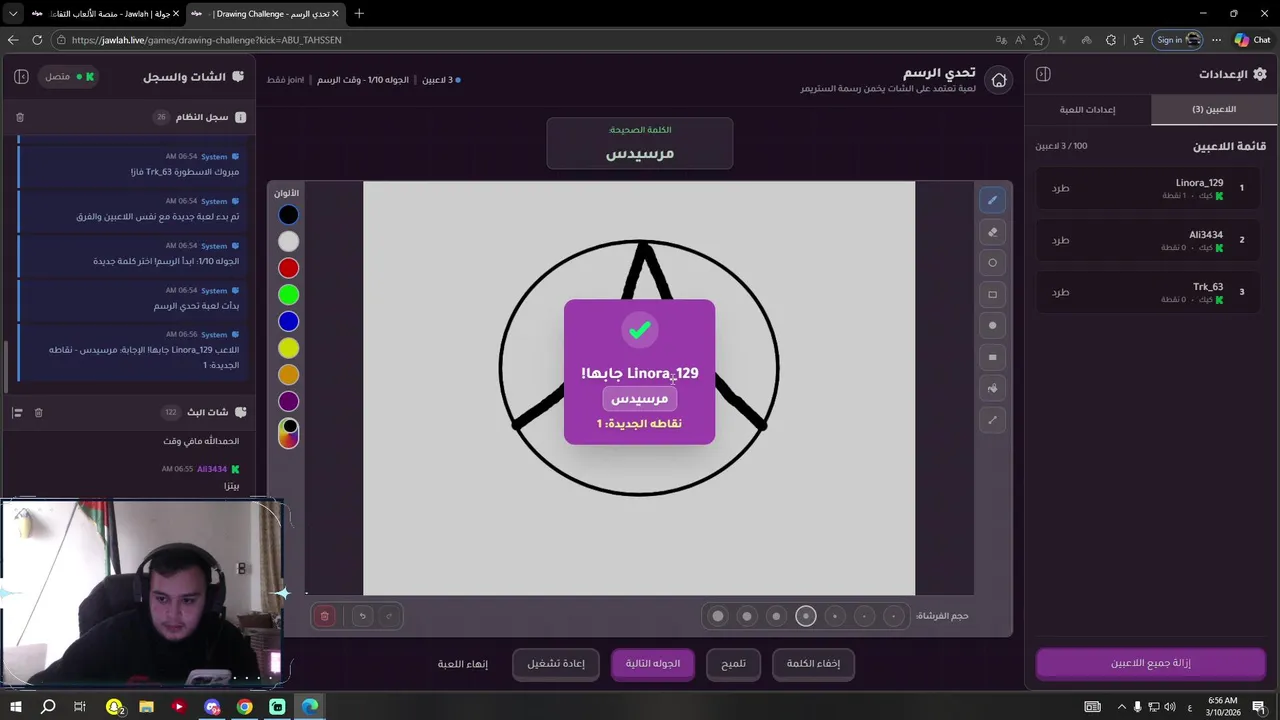Viewport: 1280px width, 720px height.
Task: Click browser Sign in button
Action: (x=1178, y=40)
